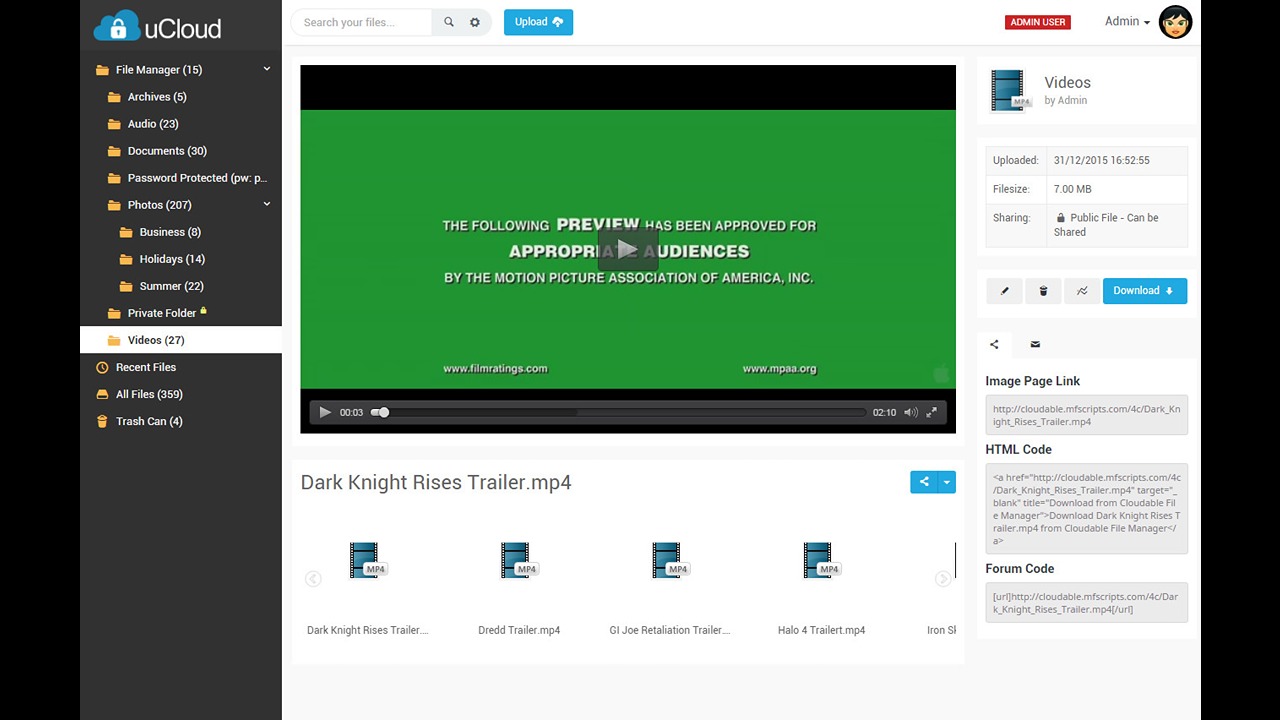Edit file using the pencil icon
This screenshot has width=1280, height=720.
coord(1005,291)
